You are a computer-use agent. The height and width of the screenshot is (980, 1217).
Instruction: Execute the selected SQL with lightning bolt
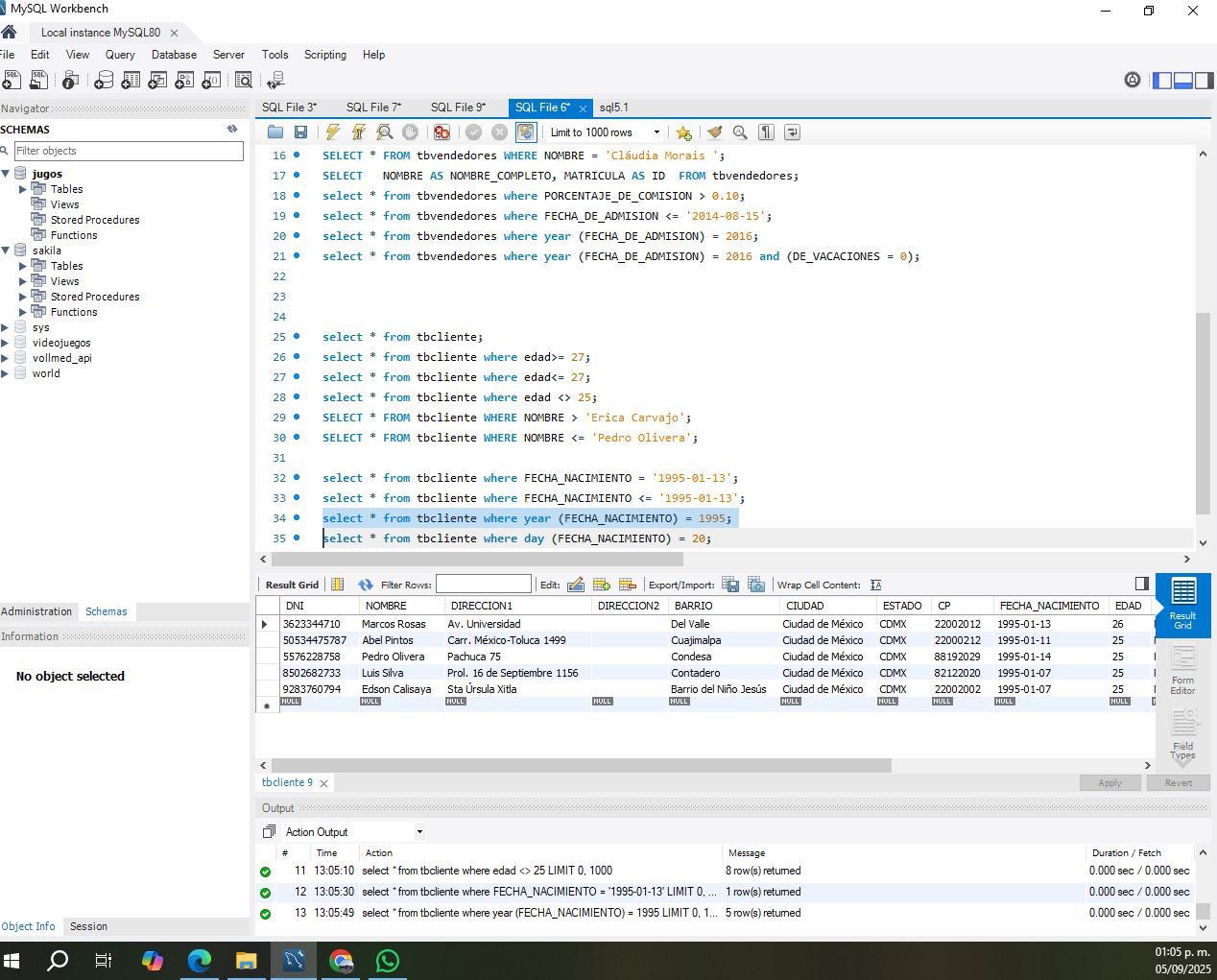tap(333, 132)
